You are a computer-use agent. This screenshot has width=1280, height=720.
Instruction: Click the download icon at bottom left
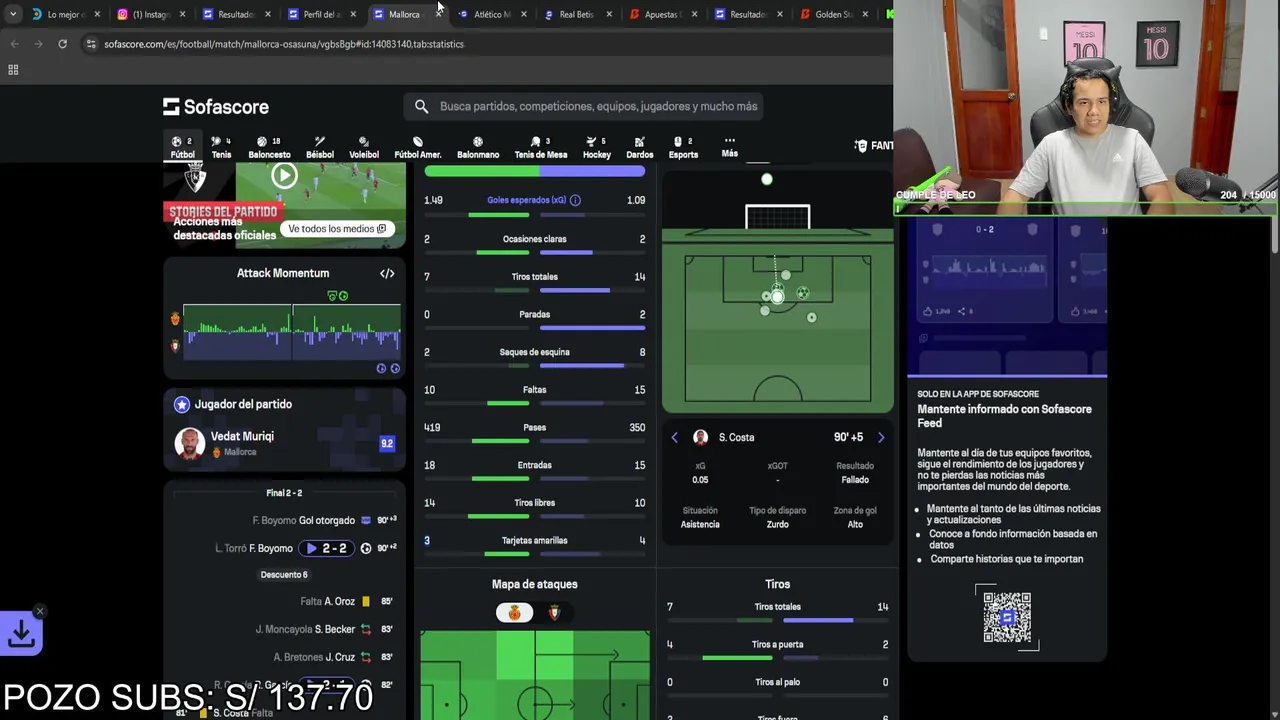tap(21, 634)
